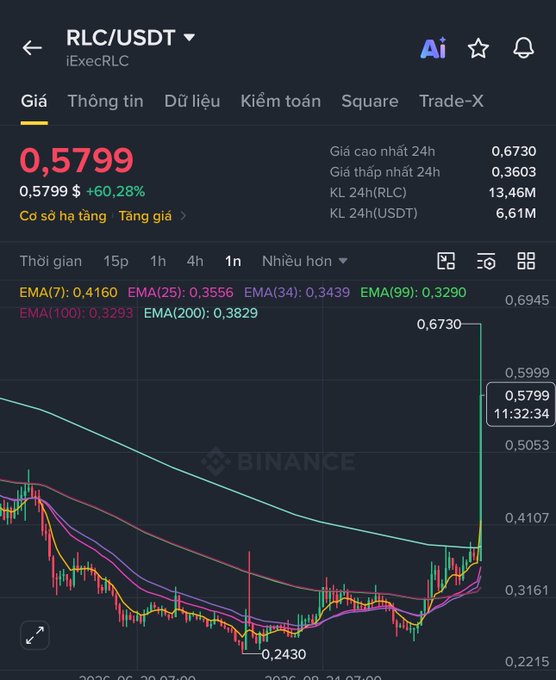The height and width of the screenshot is (680, 556).
Task: Open the Square tab
Action: 370,101
